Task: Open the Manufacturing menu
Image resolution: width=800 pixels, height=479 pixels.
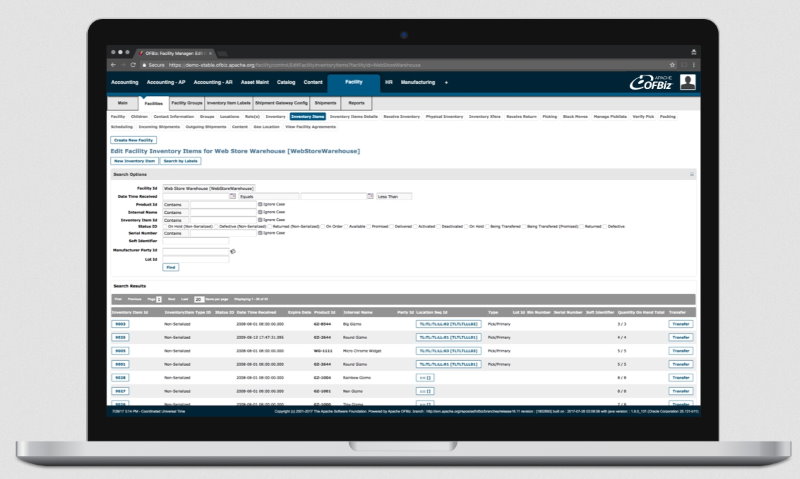Action: [x=418, y=81]
